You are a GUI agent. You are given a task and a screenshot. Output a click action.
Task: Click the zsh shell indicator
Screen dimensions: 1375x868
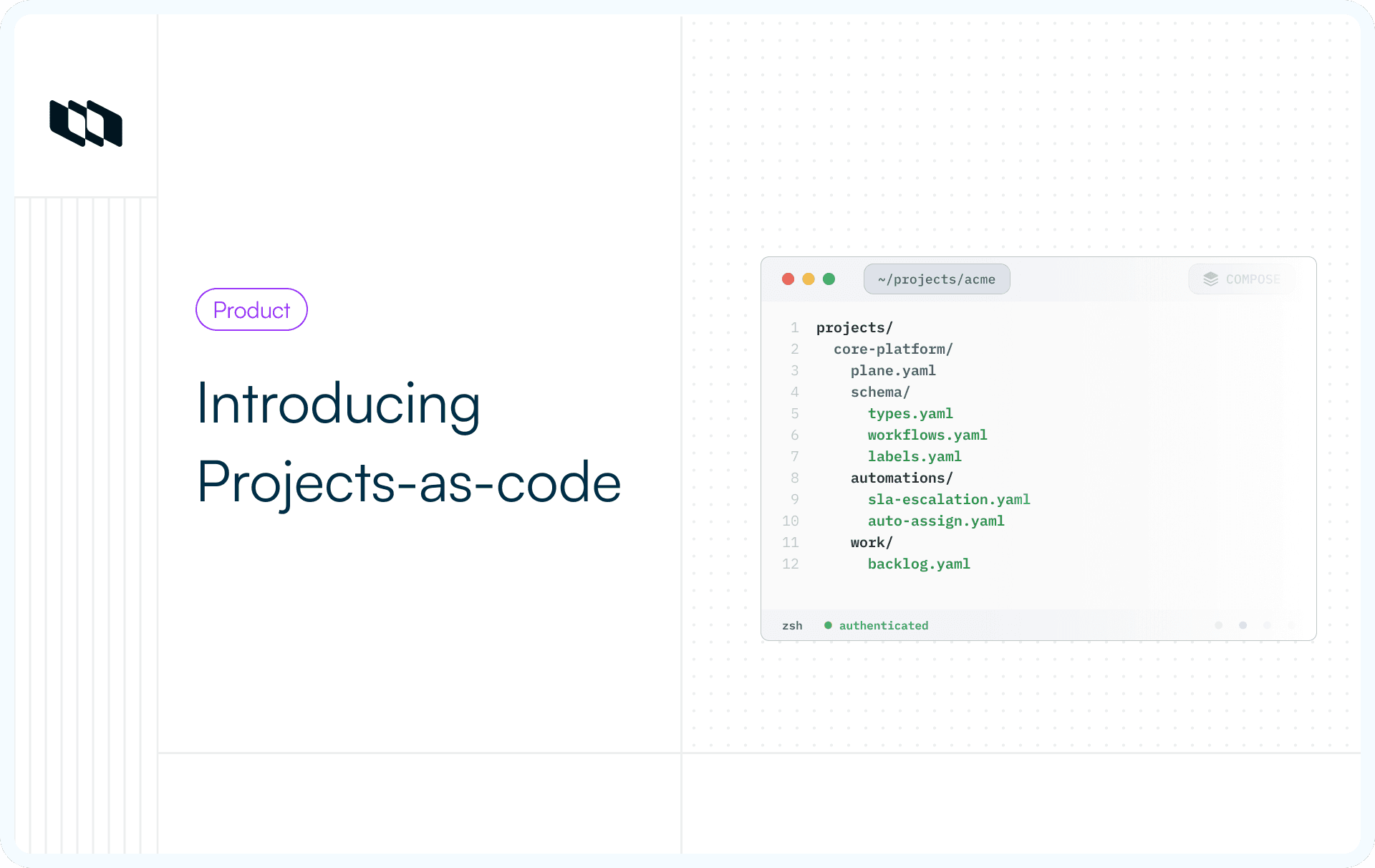(x=791, y=625)
